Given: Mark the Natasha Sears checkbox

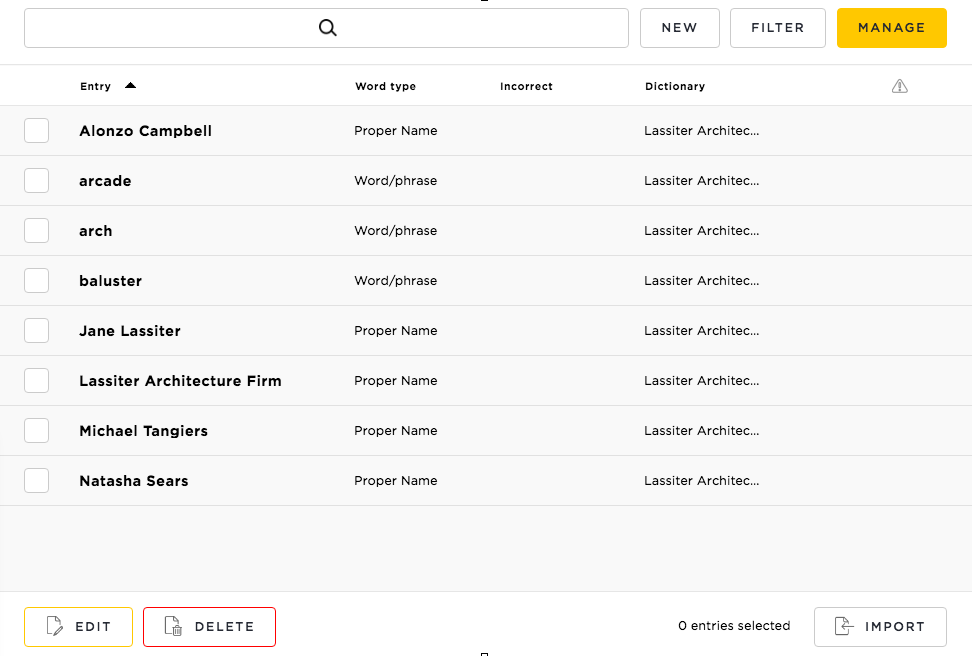Looking at the screenshot, I should coord(37,481).
